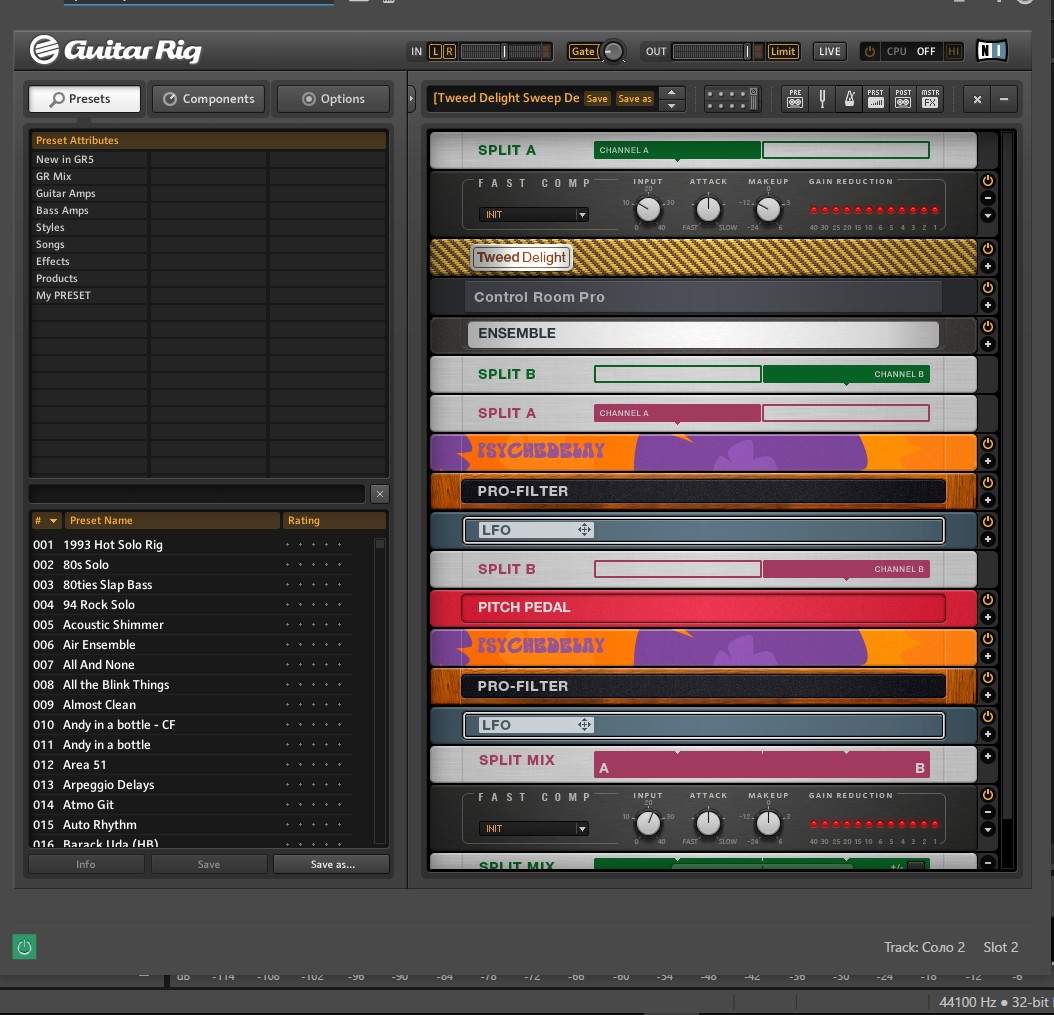Toggle the output Limit limiter
1054x1015 pixels.
(x=782, y=51)
